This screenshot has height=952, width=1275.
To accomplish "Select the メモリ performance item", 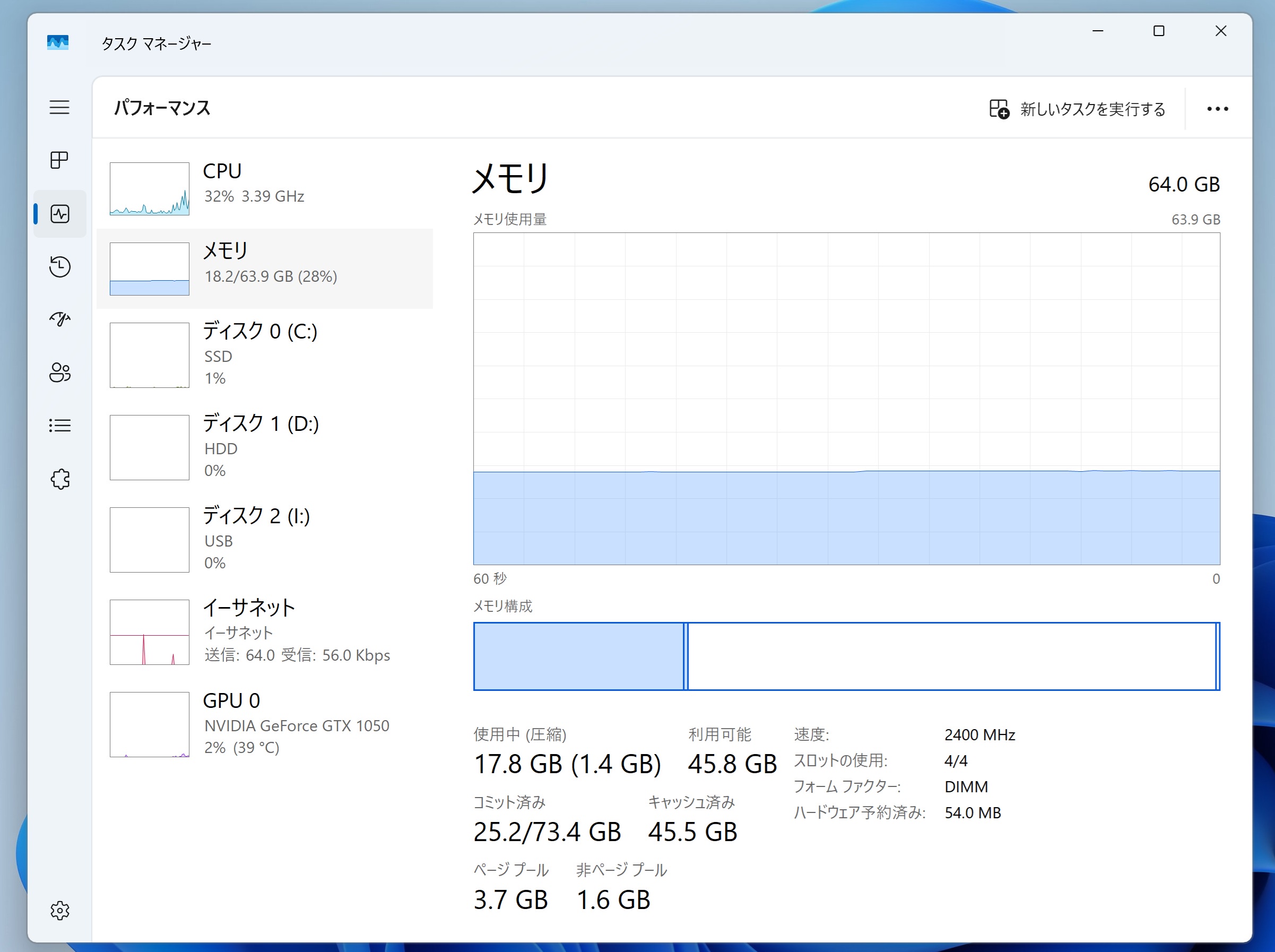I will [x=265, y=269].
